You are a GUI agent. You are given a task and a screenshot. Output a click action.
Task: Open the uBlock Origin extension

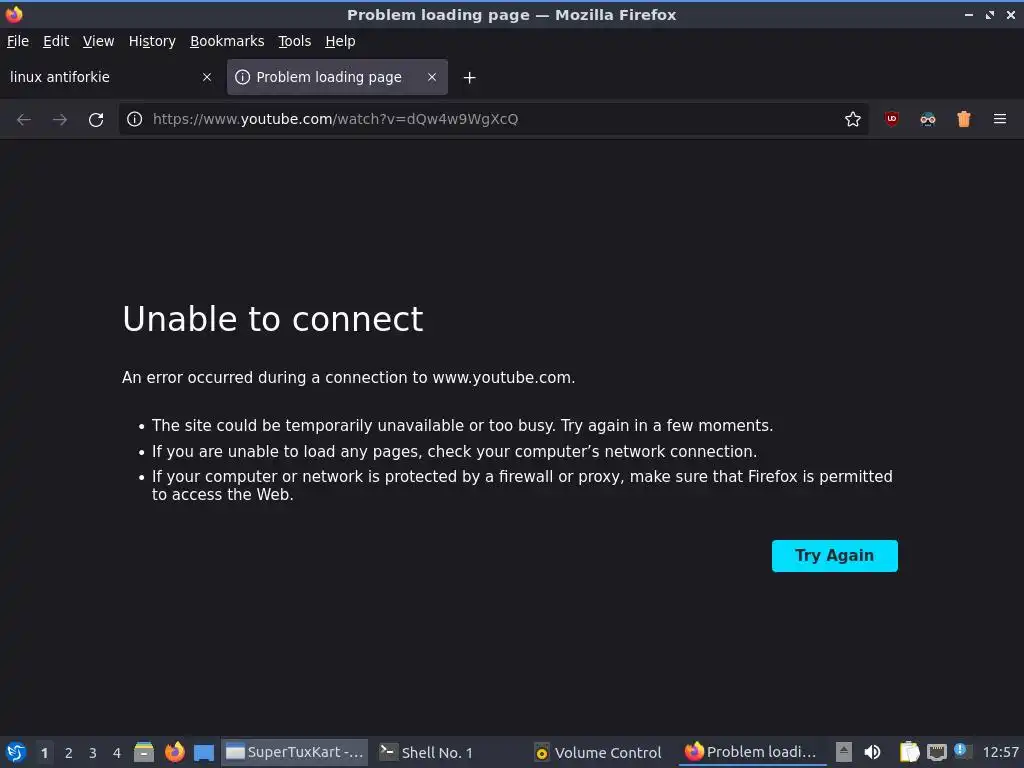(891, 119)
